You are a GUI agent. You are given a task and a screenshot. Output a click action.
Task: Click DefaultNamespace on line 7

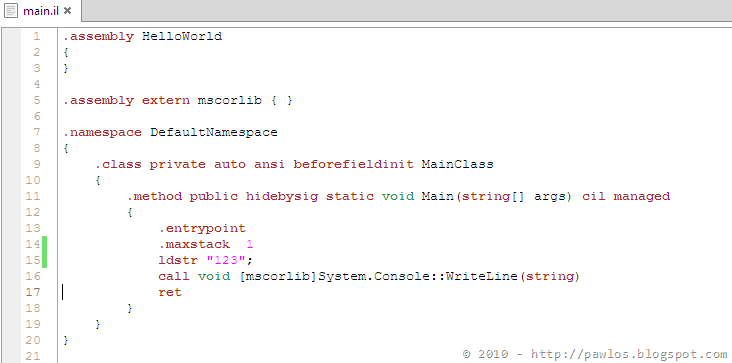click(x=213, y=132)
